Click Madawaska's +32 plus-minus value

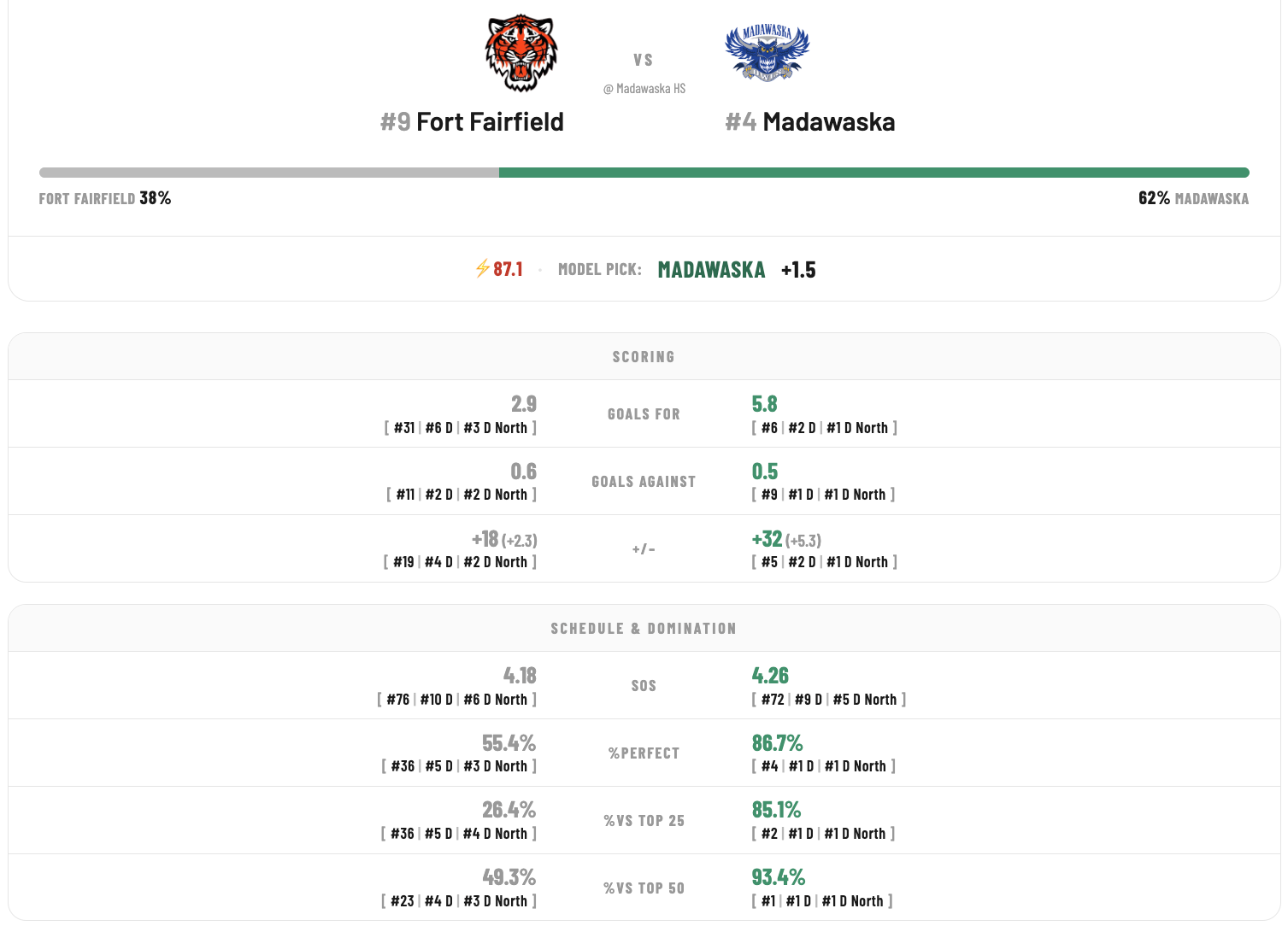coord(767,539)
